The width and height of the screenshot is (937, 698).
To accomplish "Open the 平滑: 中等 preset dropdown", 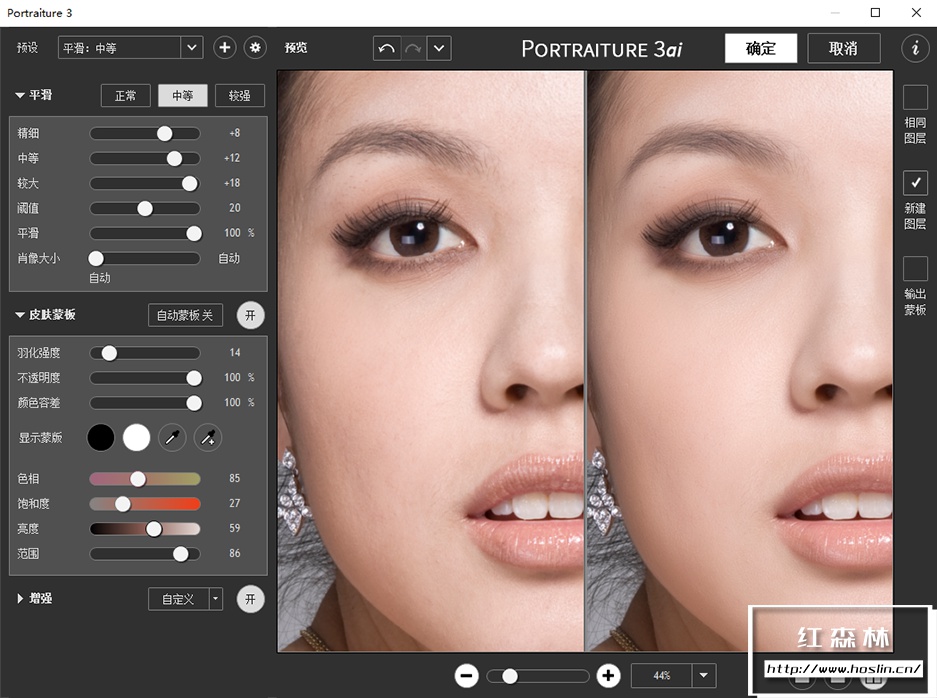I will [x=191, y=48].
